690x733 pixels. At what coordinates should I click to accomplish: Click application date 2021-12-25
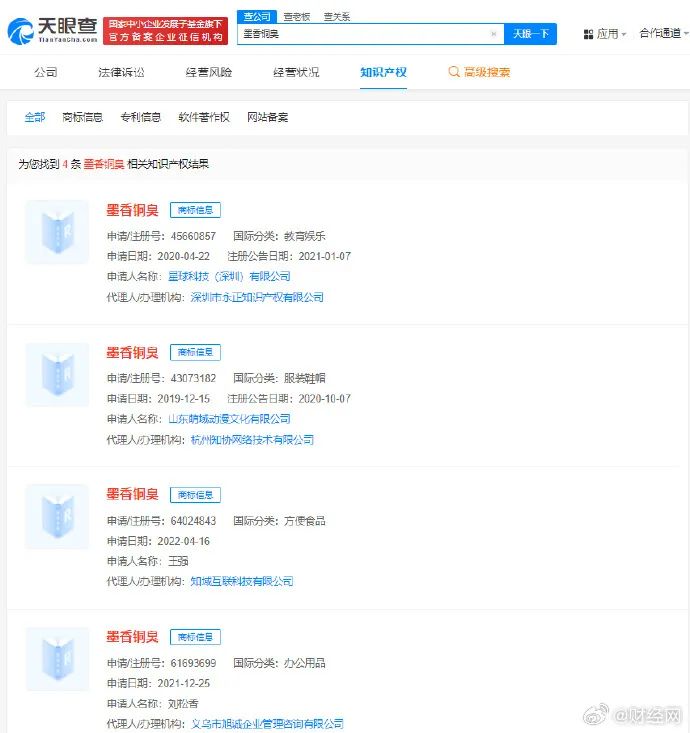(184, 683)
